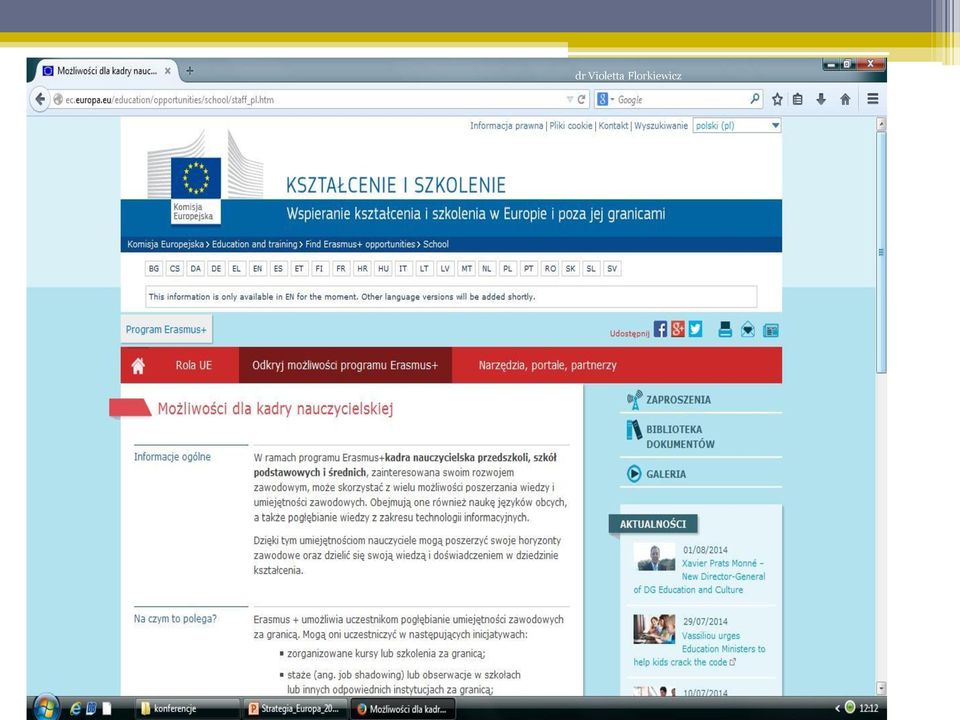Bookmark this page with the star icon
Image resolution: width=960 pixels, height=720 pixels.
[777, 99]
